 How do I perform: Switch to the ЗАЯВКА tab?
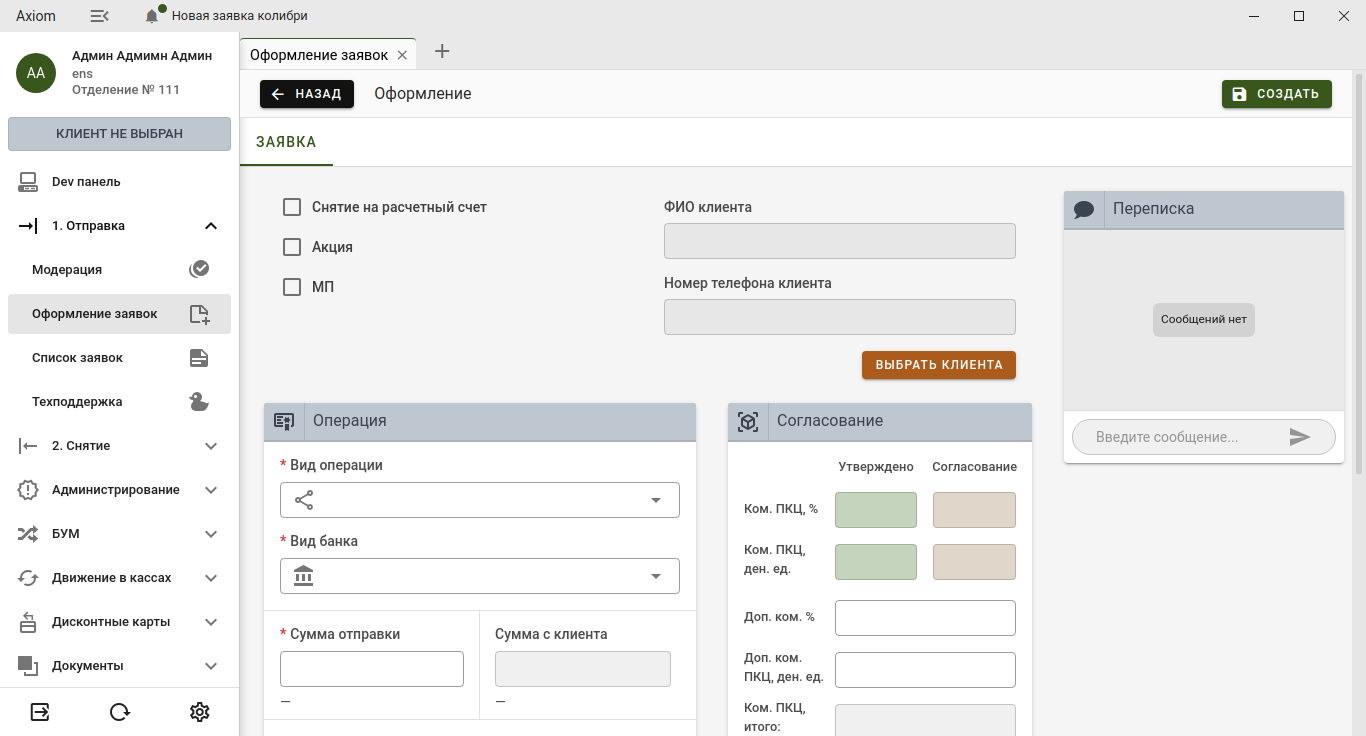click(x=286, y=142)
